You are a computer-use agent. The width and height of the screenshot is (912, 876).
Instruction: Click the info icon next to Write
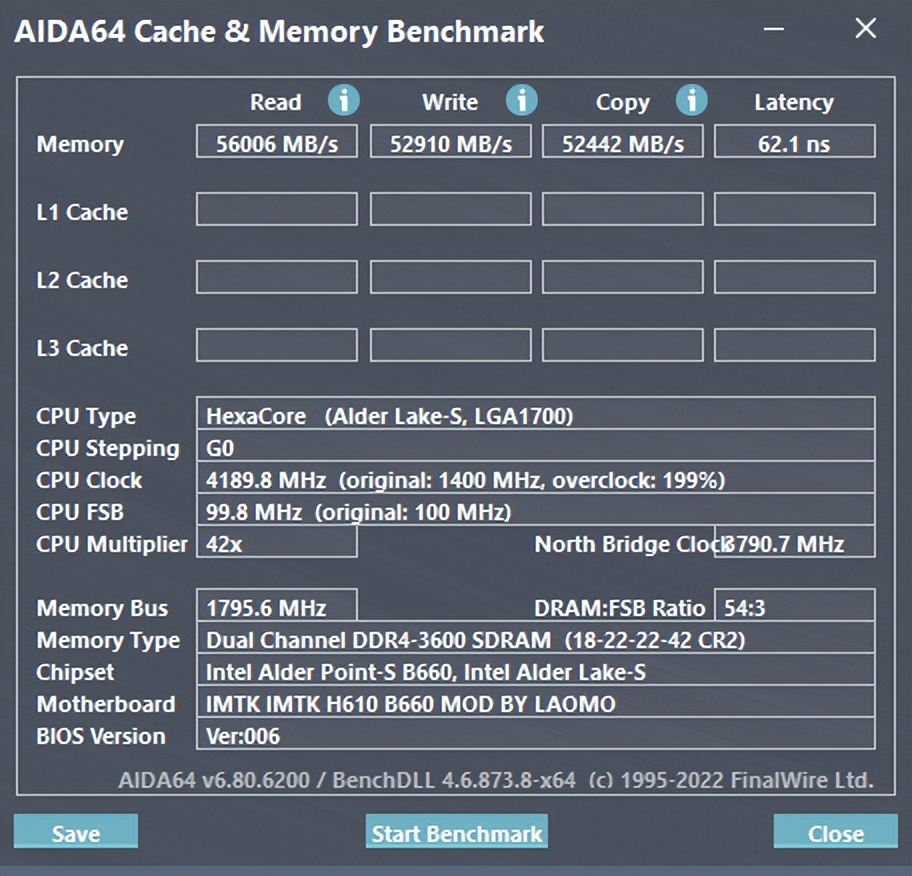[521, 100]
